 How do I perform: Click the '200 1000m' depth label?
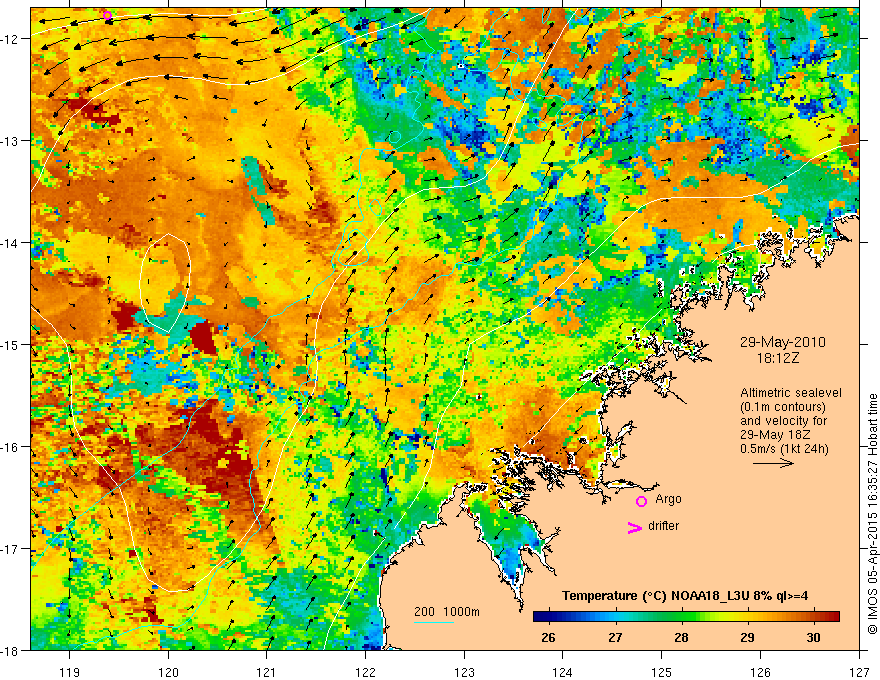pyautogui.click(x=447, y=612)
